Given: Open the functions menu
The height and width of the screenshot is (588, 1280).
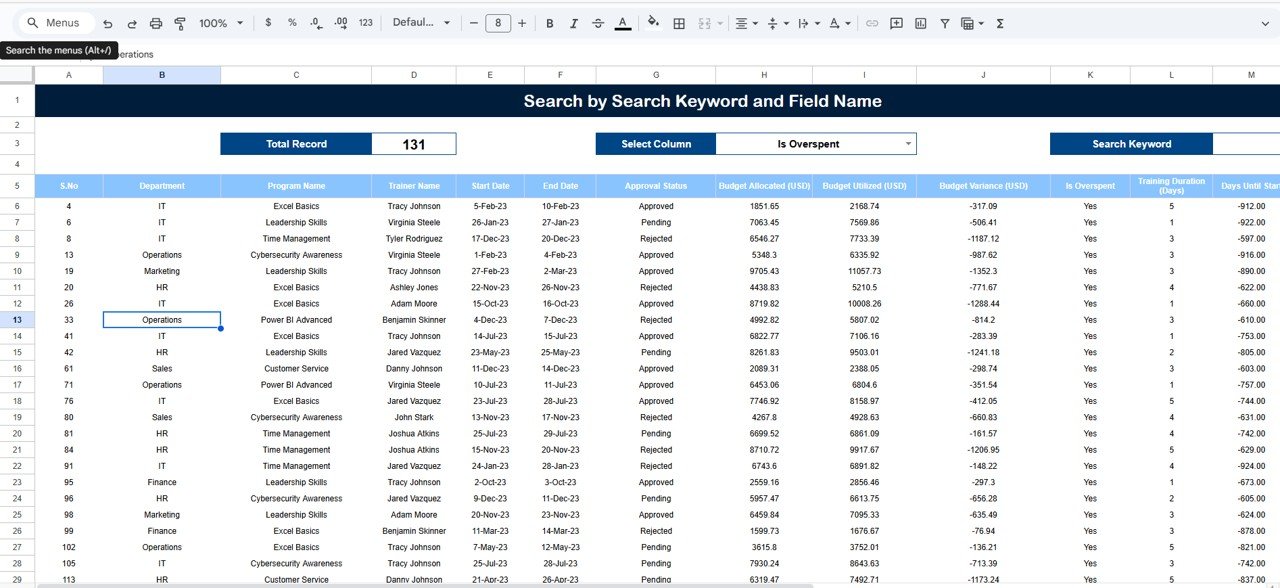Looking at the screenshot, I should [x=999, y=22].
